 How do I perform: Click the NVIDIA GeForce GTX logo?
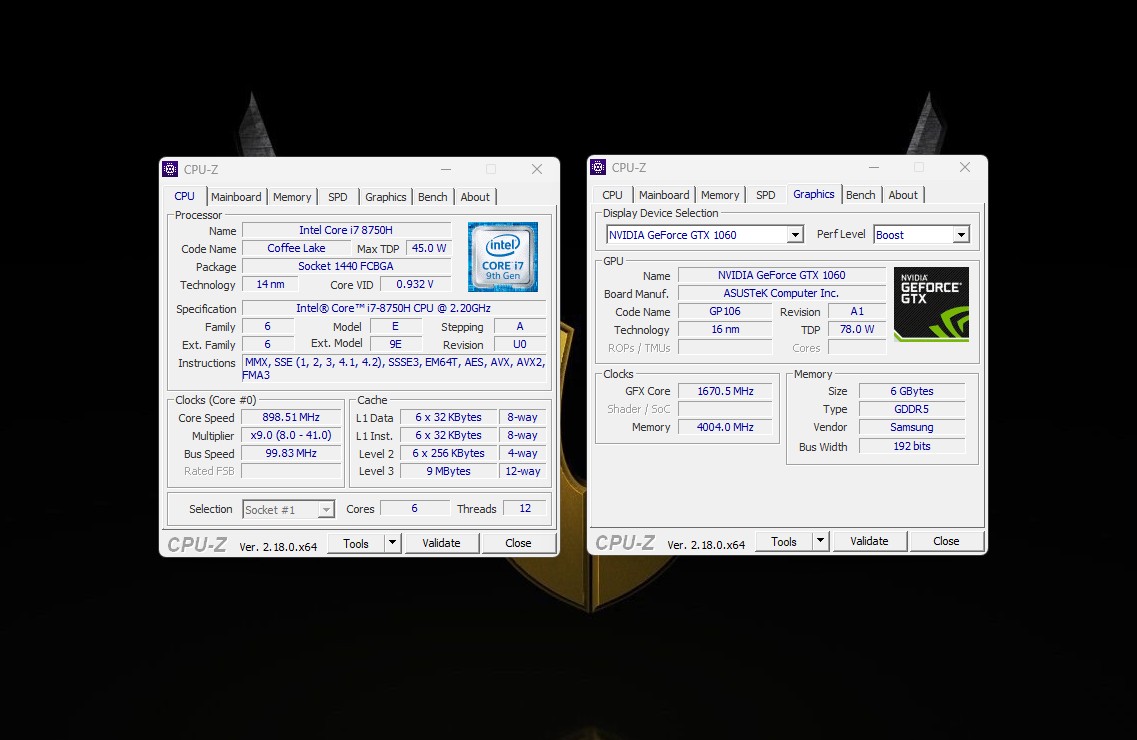930,304
